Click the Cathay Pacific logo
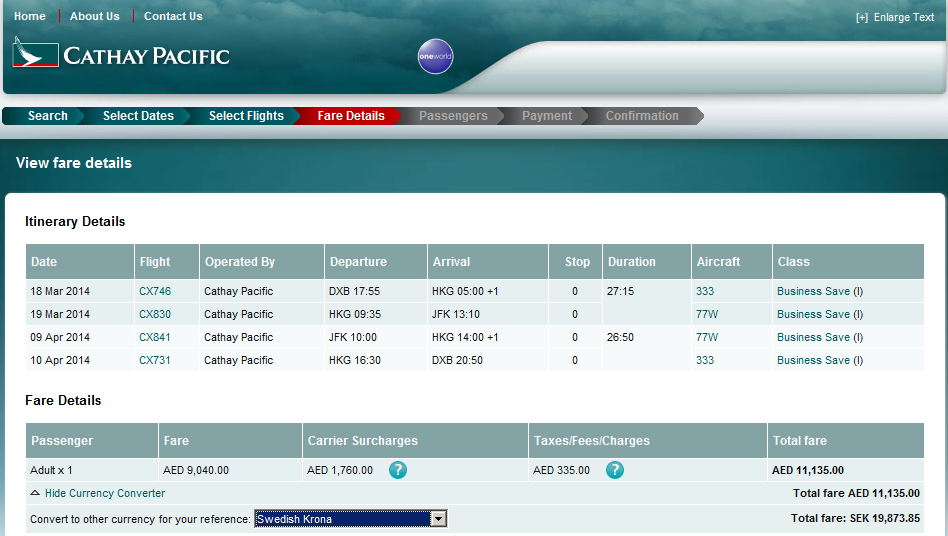Viewport: 948px width, 536px height. 121,55
